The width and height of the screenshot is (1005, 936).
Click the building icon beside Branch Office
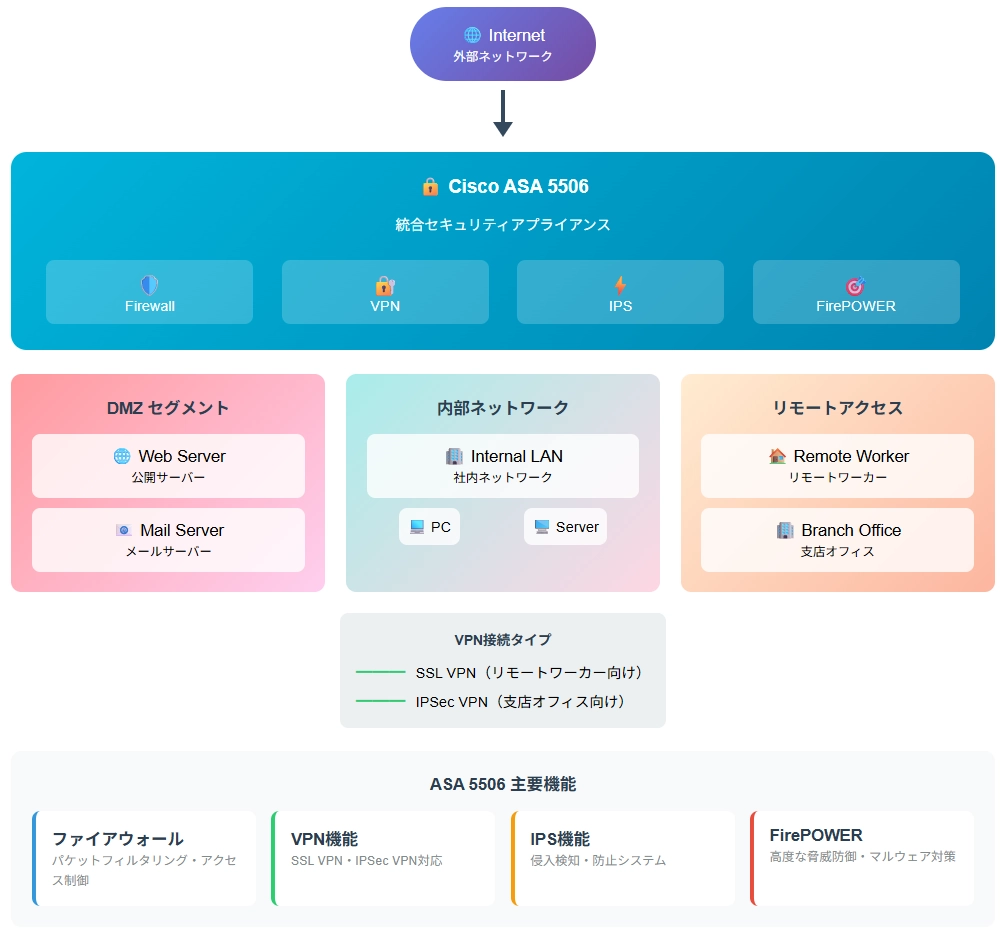785,530
